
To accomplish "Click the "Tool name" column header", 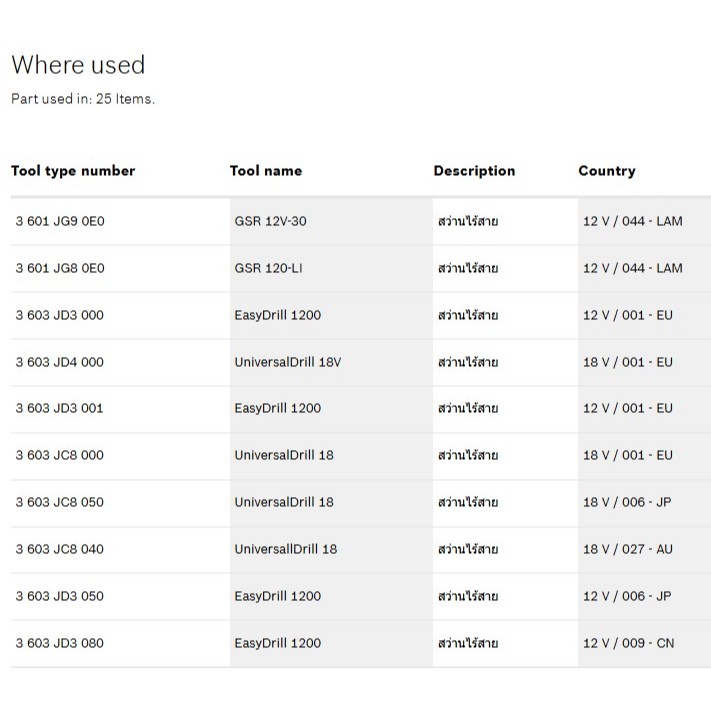I will pos(266,171).
